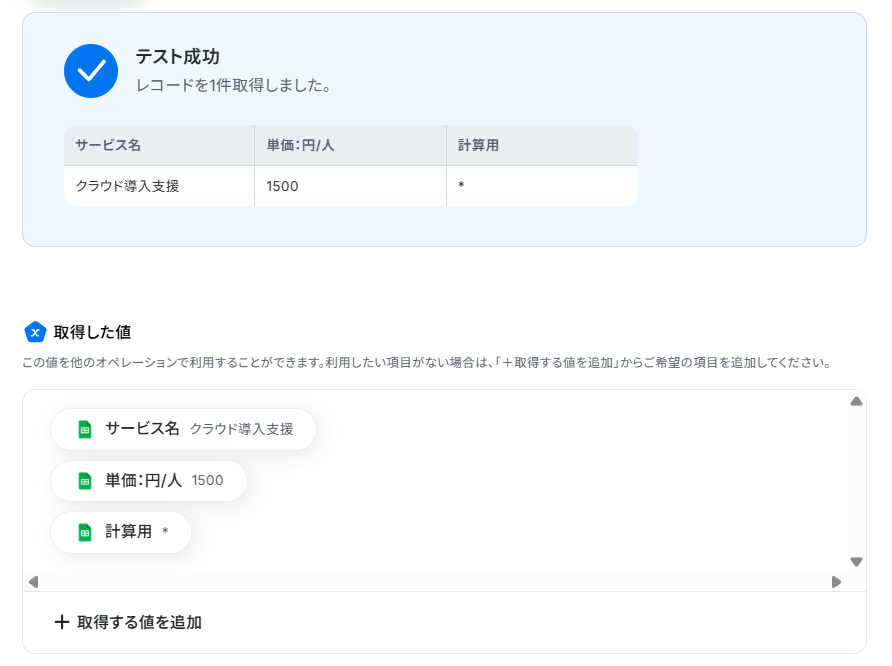Click the 単価:円/人 table column header
892x666 pixels.
click(350, 146)
